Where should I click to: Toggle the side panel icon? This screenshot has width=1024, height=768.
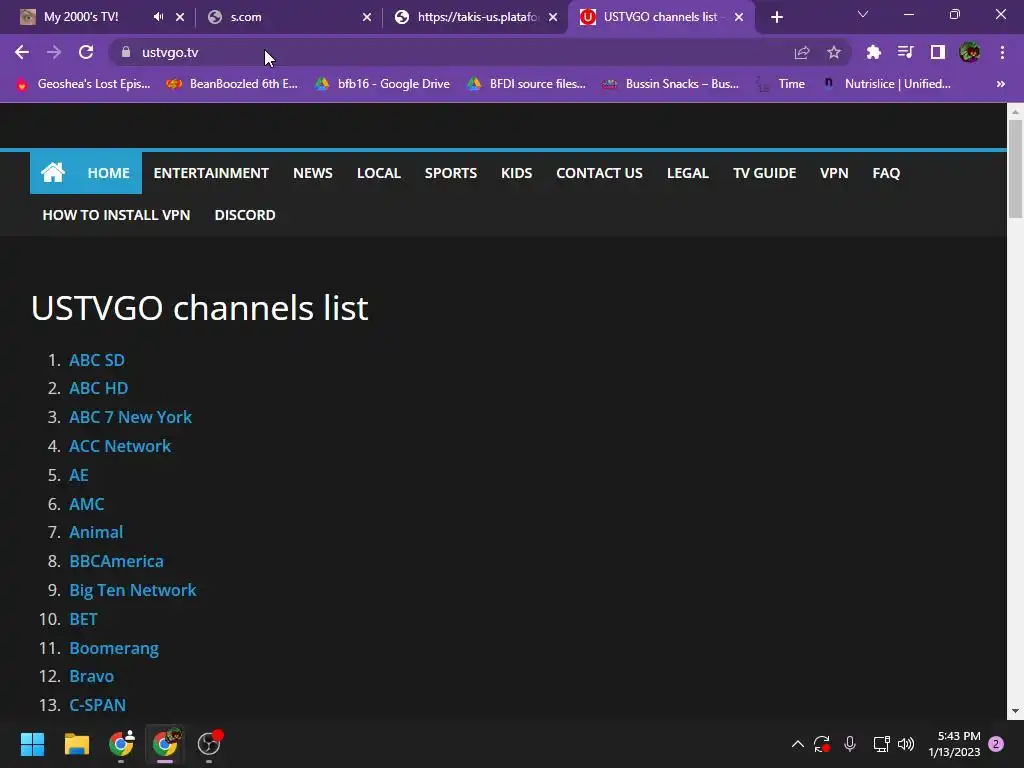coord(938,52)
